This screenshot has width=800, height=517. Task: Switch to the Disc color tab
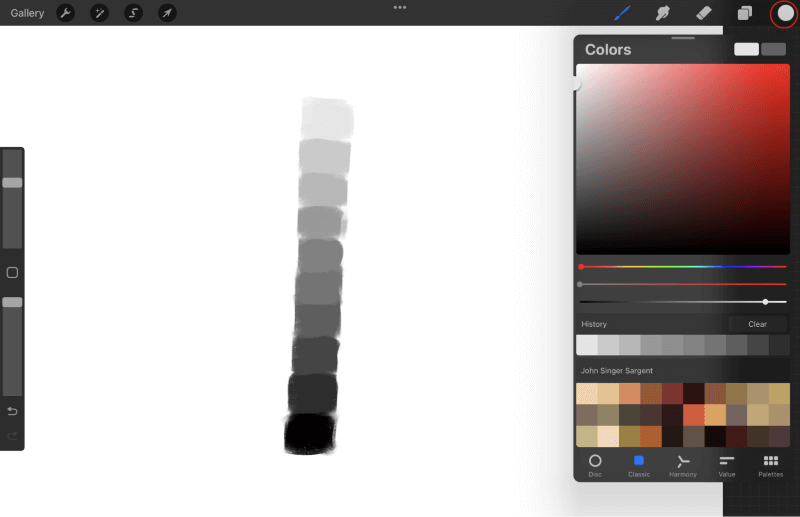click(595, 465)
